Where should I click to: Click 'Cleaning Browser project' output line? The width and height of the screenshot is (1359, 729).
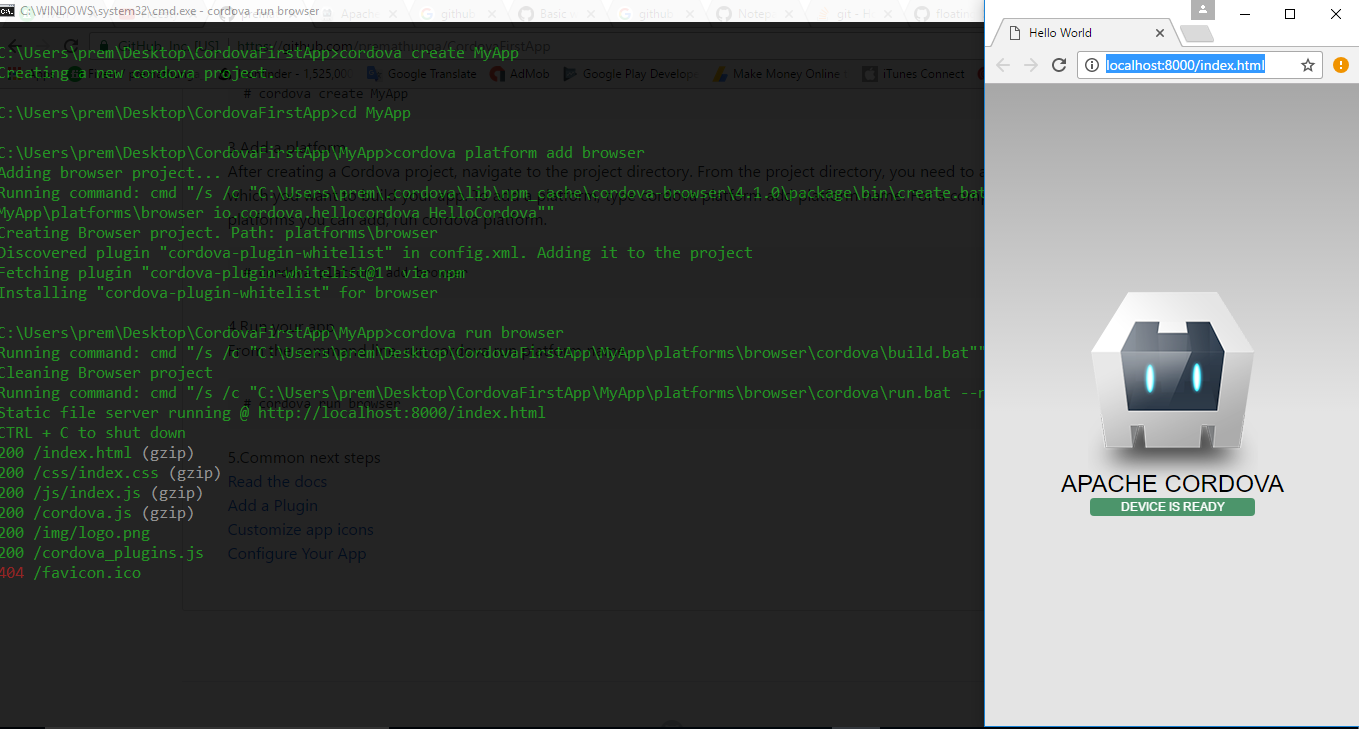(x=106, y=373)
